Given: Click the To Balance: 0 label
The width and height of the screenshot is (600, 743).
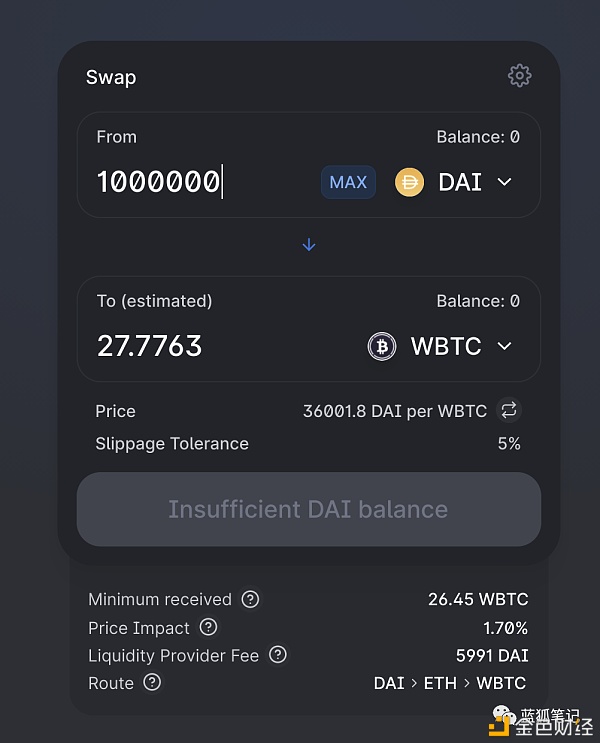Looking at the screenshot, I should (x=478, y=301).
